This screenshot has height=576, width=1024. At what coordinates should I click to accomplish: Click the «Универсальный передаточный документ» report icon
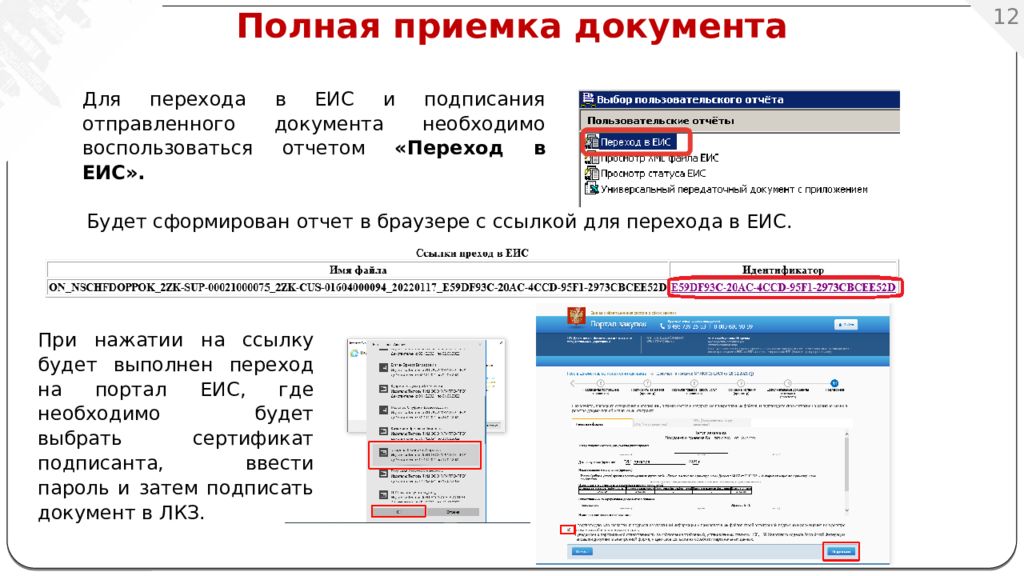coord(590,188)
